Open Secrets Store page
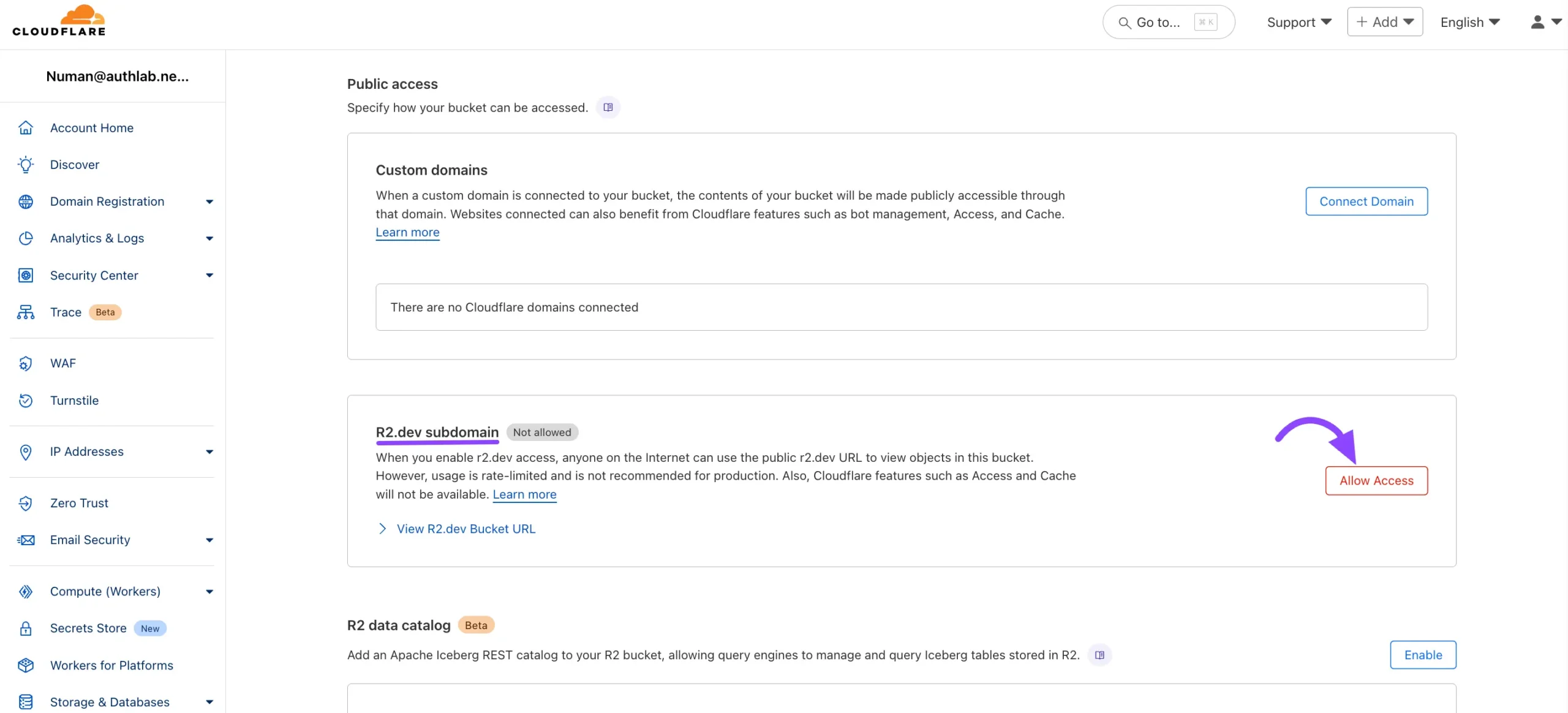The image size is (1568, 713). [x=88, y=628]
